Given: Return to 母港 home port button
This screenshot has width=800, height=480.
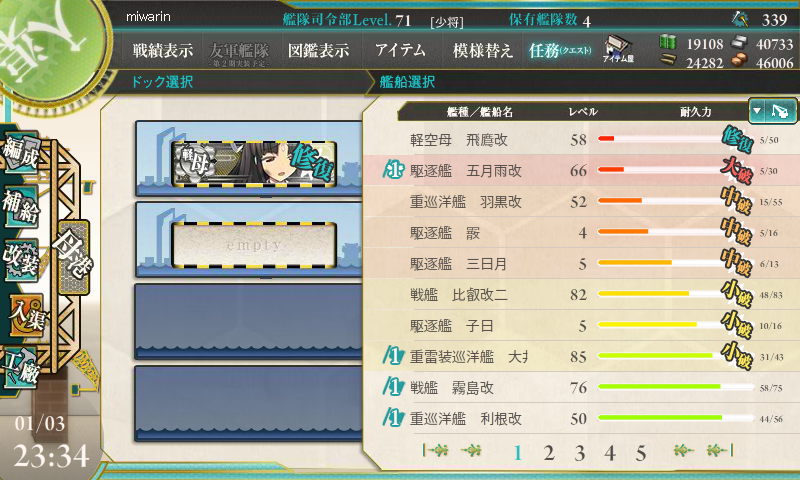Looking at the screenshot, I should (73, 258).
